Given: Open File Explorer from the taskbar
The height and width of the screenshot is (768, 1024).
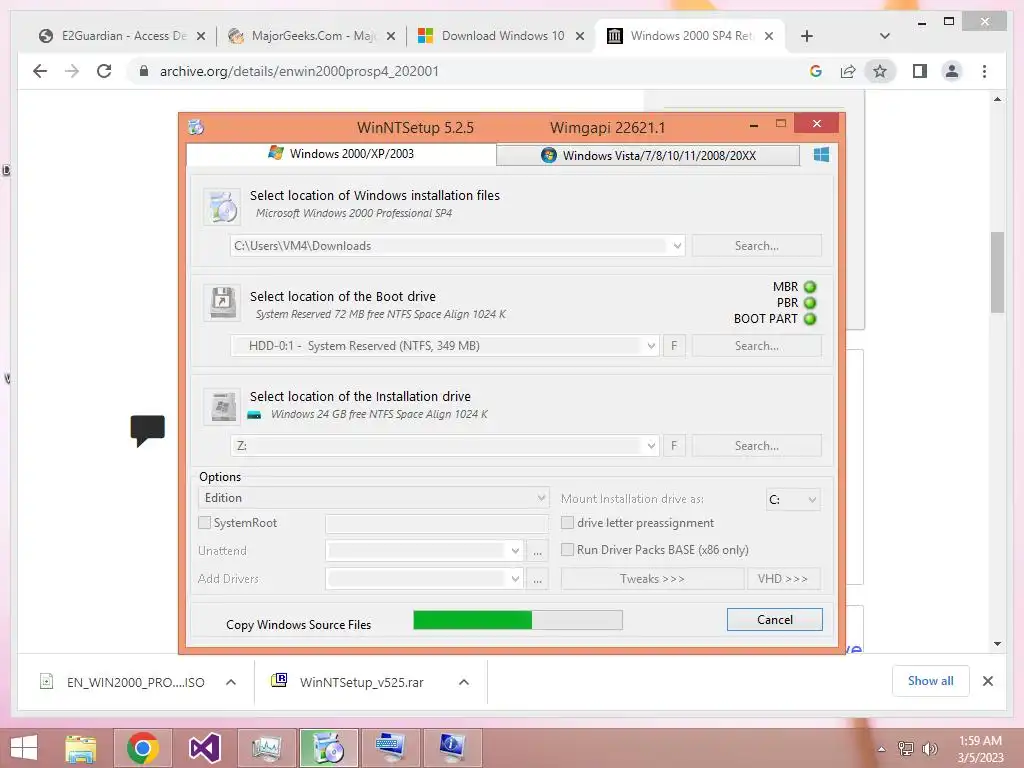Looking at the screenshot, I should [80, 748].
